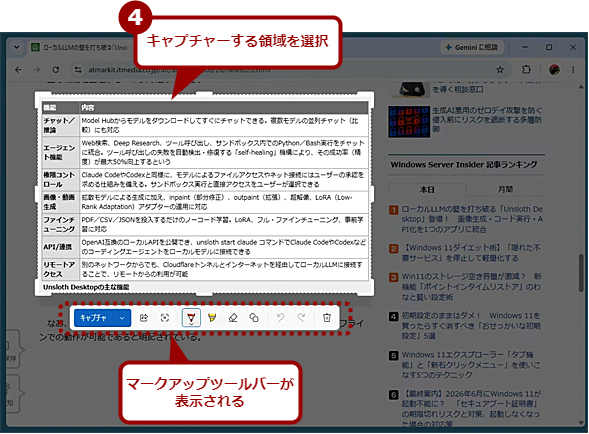
Task: Select the ローカルLLMの壁を打ち破る browser tab
Action: point(81,47)
